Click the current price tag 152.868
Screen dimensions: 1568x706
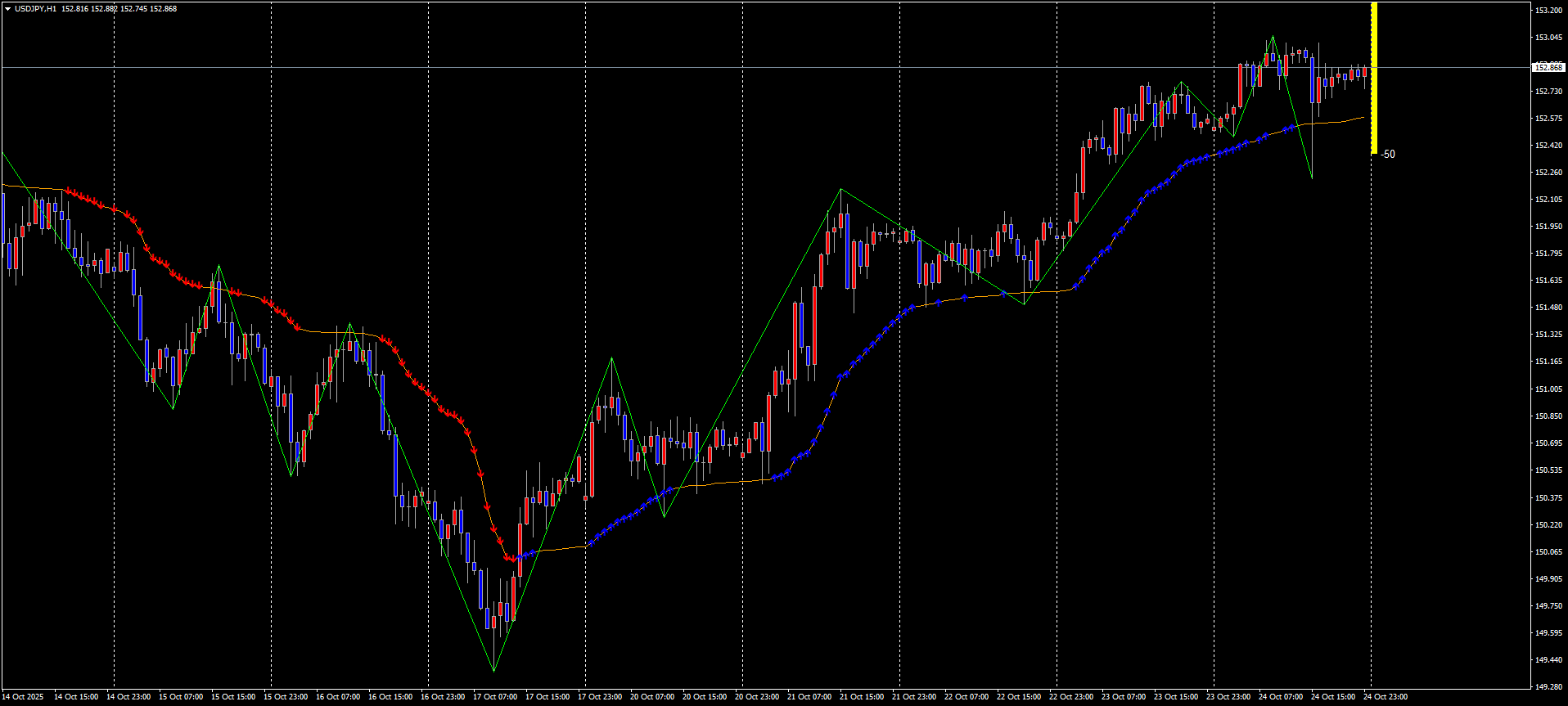[x=1548, y=67]
